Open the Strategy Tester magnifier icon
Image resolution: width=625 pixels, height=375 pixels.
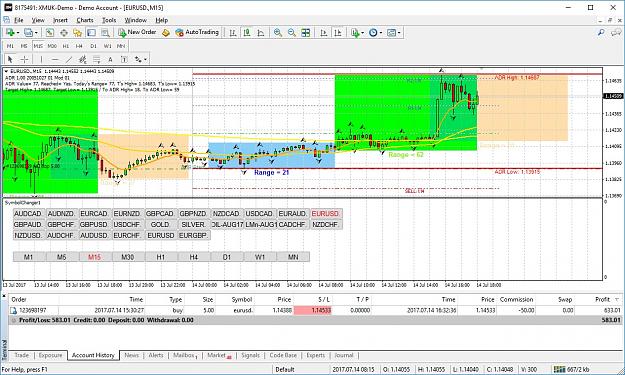(x=105, y=33)
